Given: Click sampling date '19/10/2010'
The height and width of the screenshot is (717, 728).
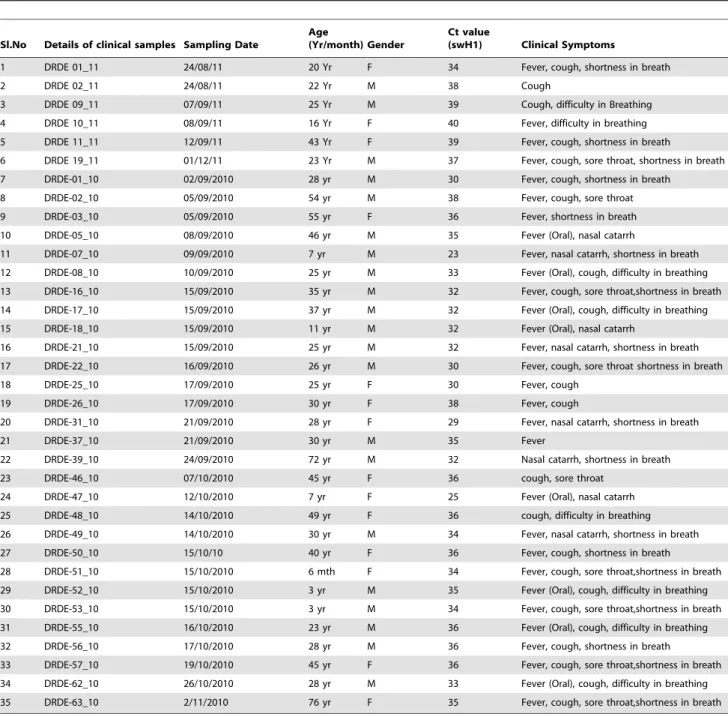Looking at the screenshot, I should click(208, 665).
